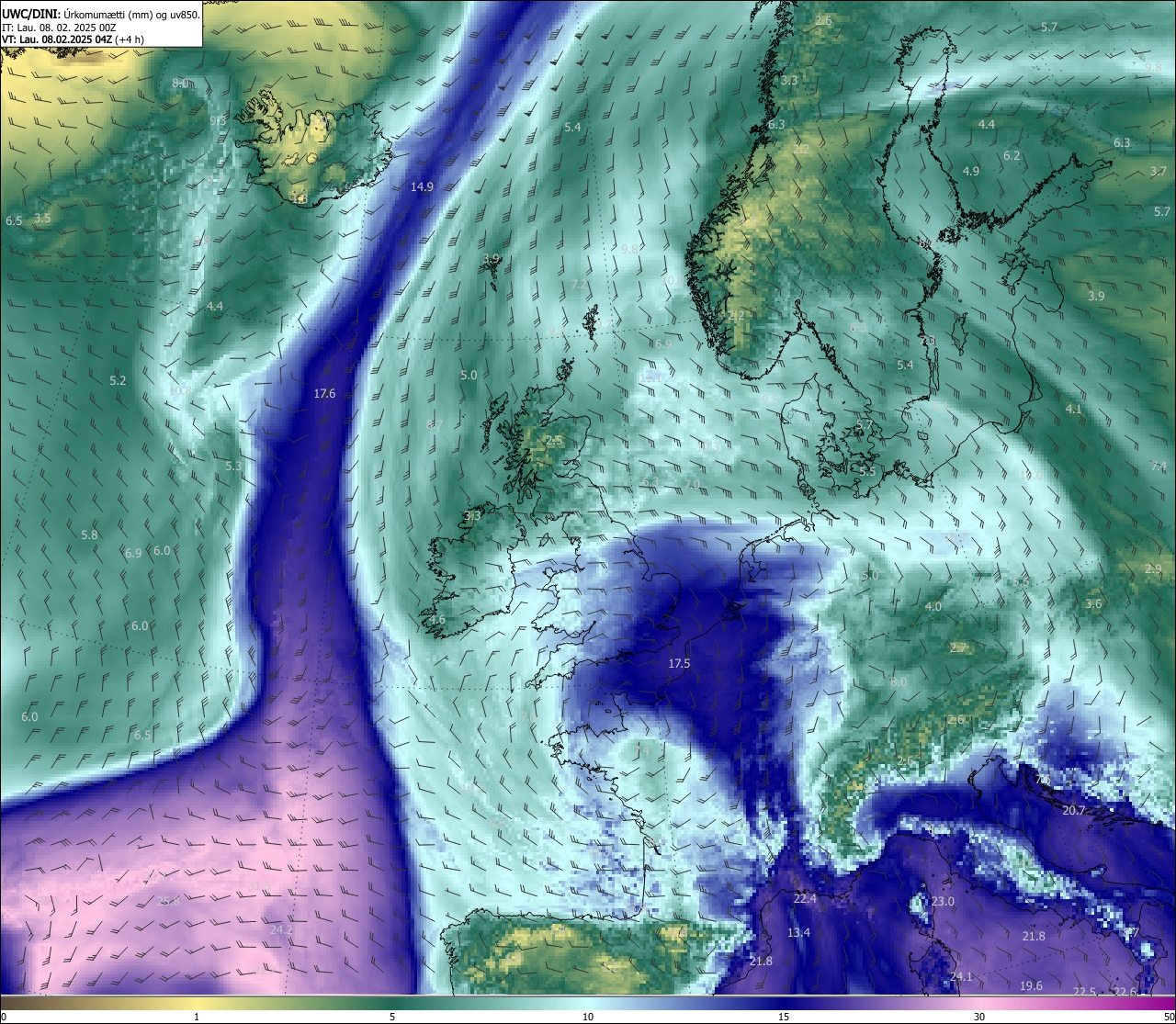Select the 19.6 value at bottom right
This screenshot has height=1024, width=1176.
click(1031, 985)
